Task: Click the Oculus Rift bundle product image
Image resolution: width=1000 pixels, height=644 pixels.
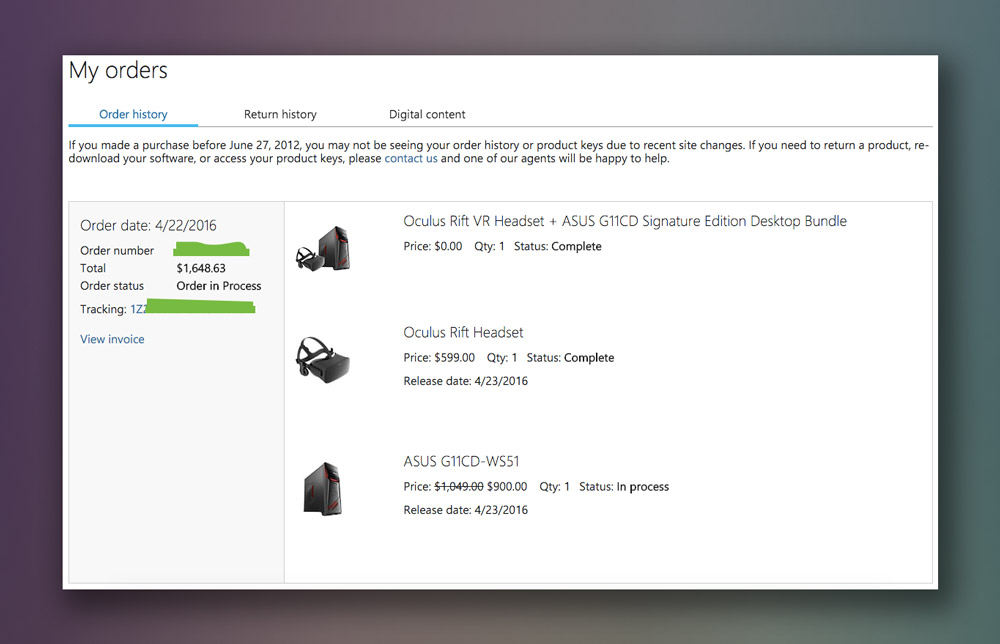Action: [322, 247]
